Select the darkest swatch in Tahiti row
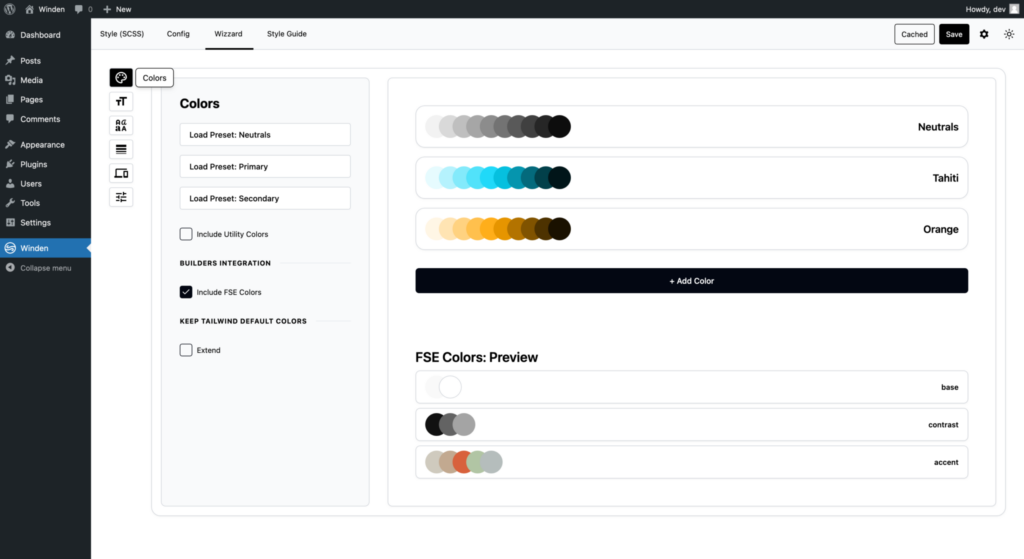This screenshot has height=559, width=1024. [560, 178]
